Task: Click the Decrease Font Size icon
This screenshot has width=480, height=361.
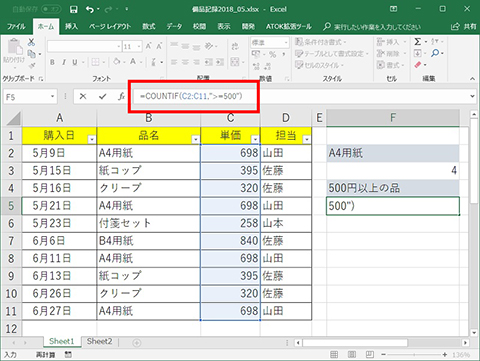Action: (159, 46)
